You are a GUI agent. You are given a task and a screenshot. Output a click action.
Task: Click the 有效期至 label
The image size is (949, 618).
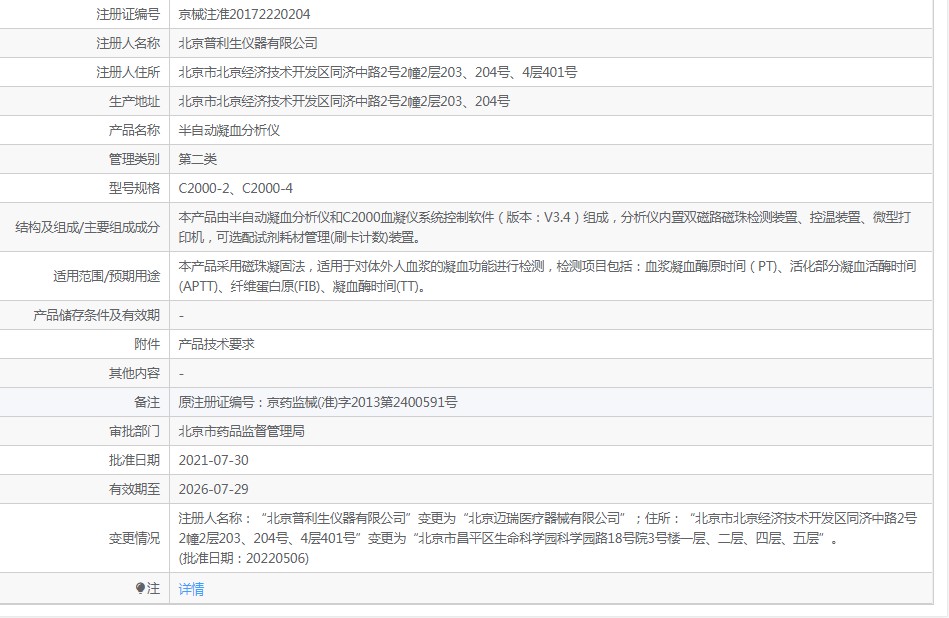click(134, 489)
